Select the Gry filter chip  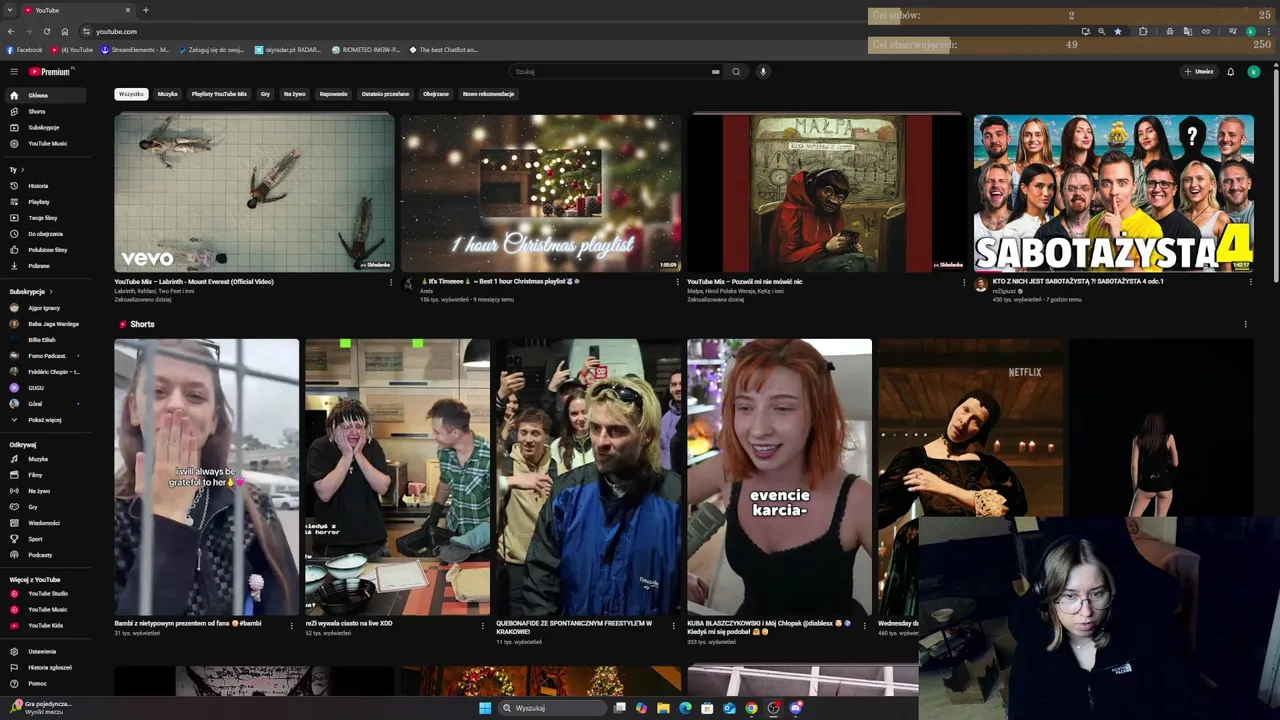coord(265,94)
